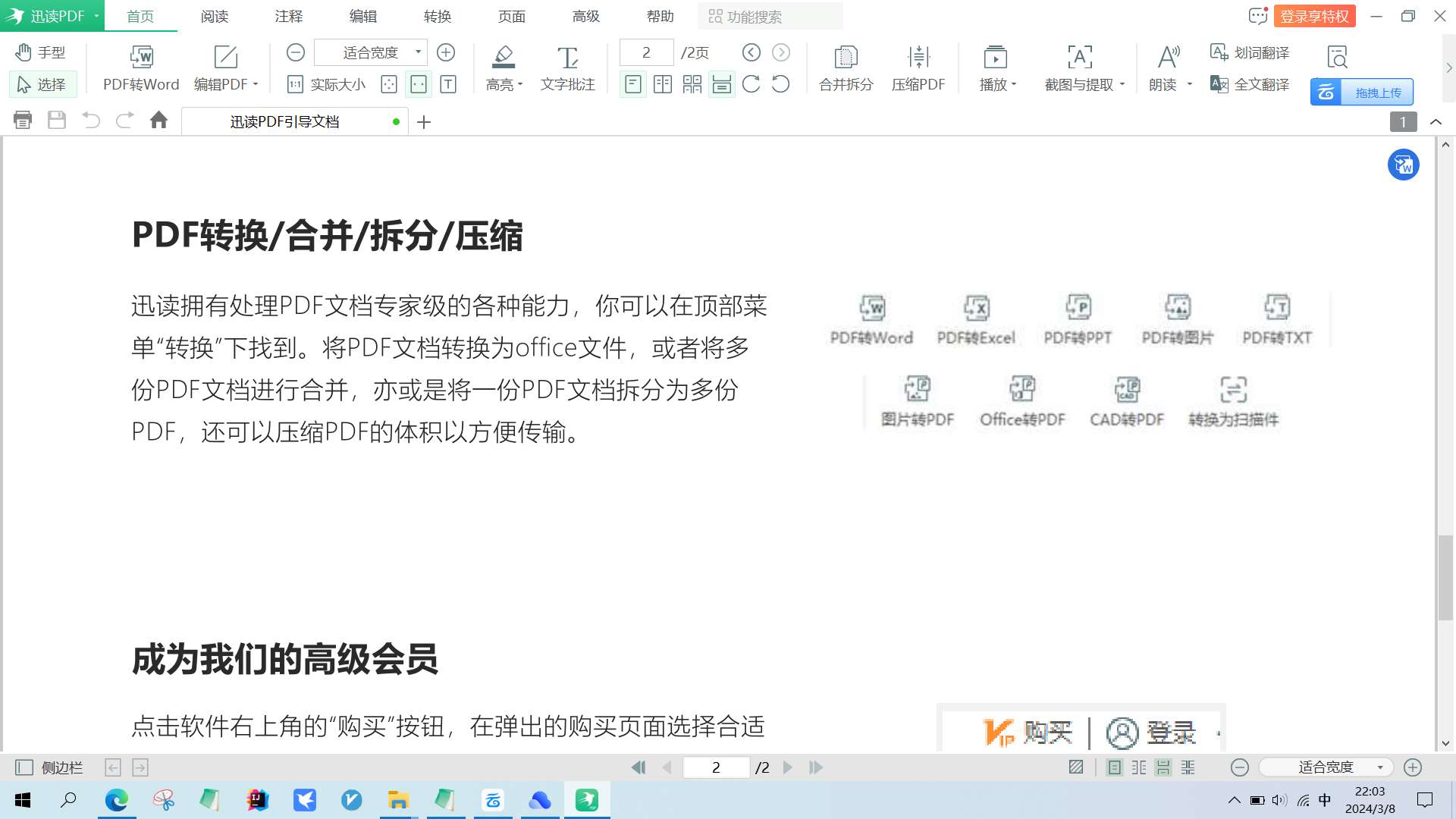The image size is (1456, 819).
Task: Toggle single page view in toolbar
Action: 633,84
